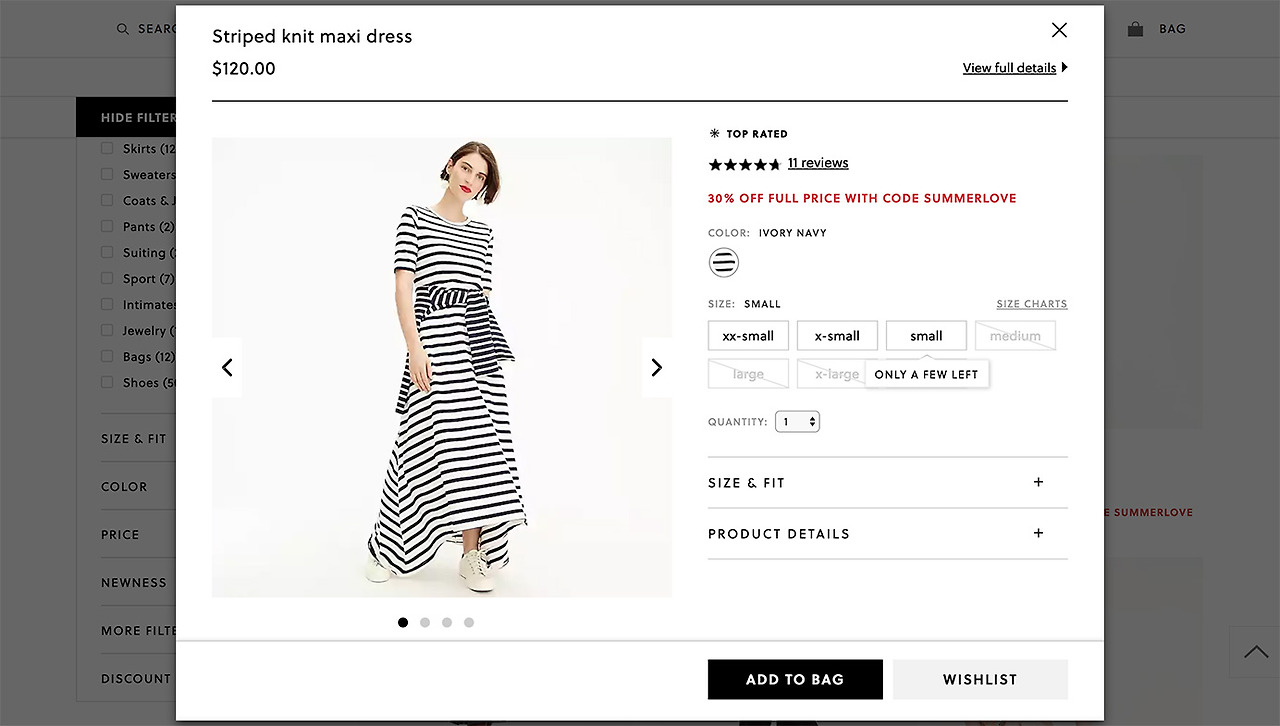Click the back-to-top arrow icon

coord(1255,652)
